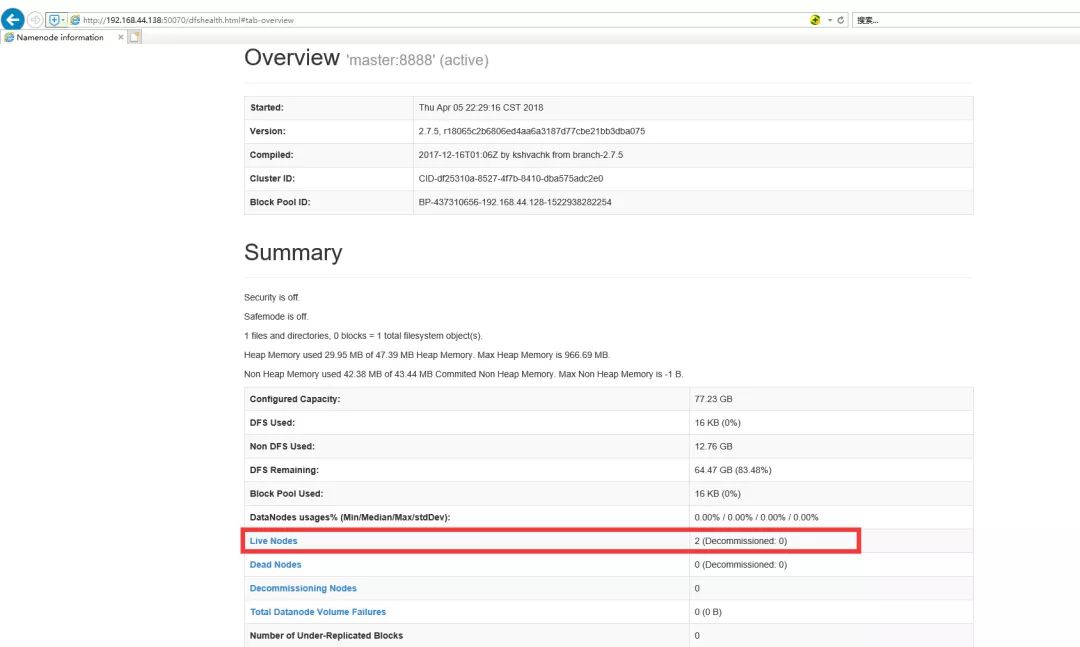Click the Compiled: row label
Image resolution: width=1080 pixels, height=647 pixels.
(271, 155)
